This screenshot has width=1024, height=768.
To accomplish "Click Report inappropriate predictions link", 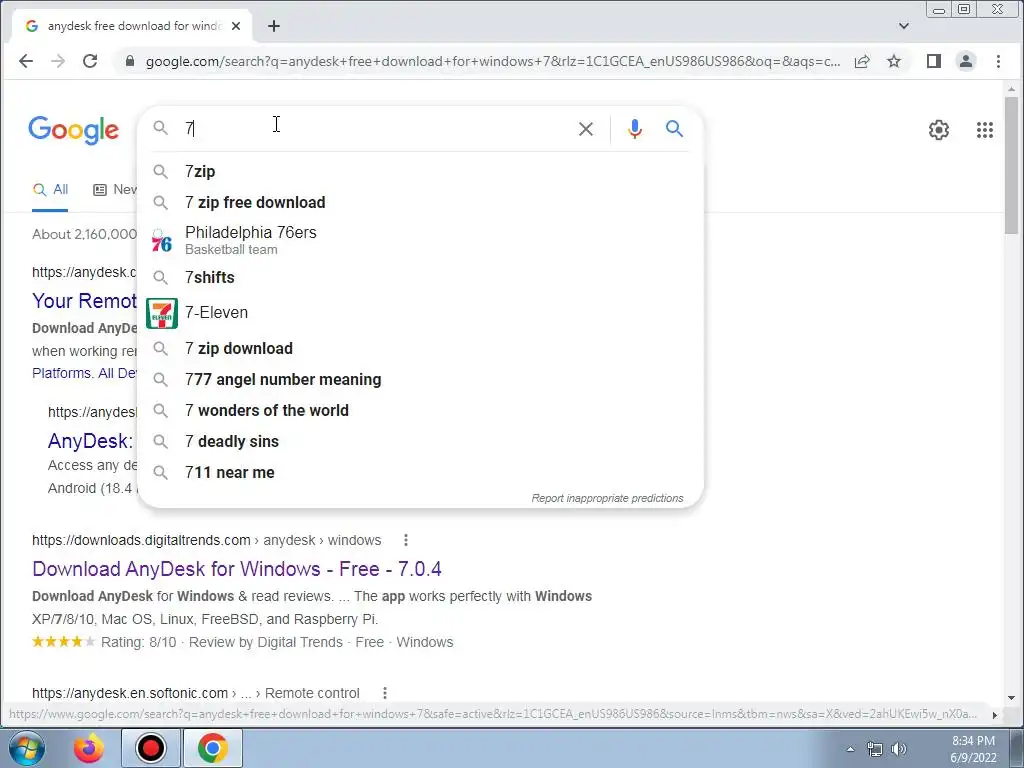I will [607, 498].
